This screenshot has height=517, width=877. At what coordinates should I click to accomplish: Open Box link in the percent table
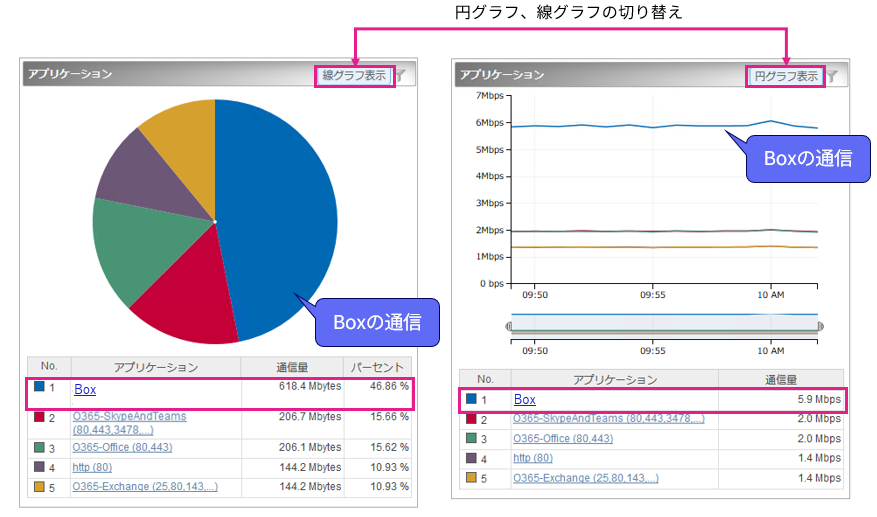pyautogui.click(x=85, y=390)
